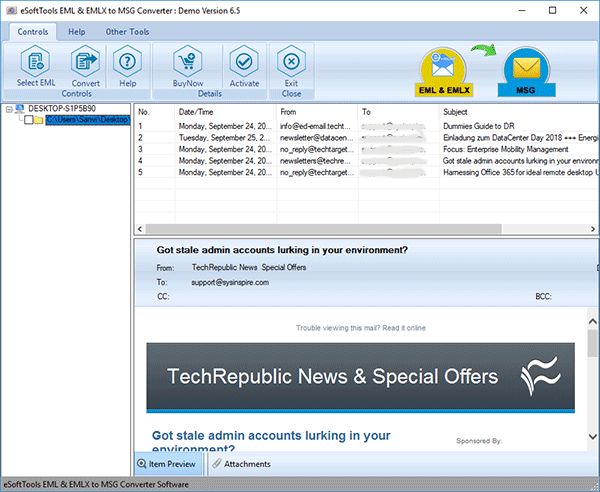
Task: Click the right arrow of email list scrollbar
Action: 593,229
